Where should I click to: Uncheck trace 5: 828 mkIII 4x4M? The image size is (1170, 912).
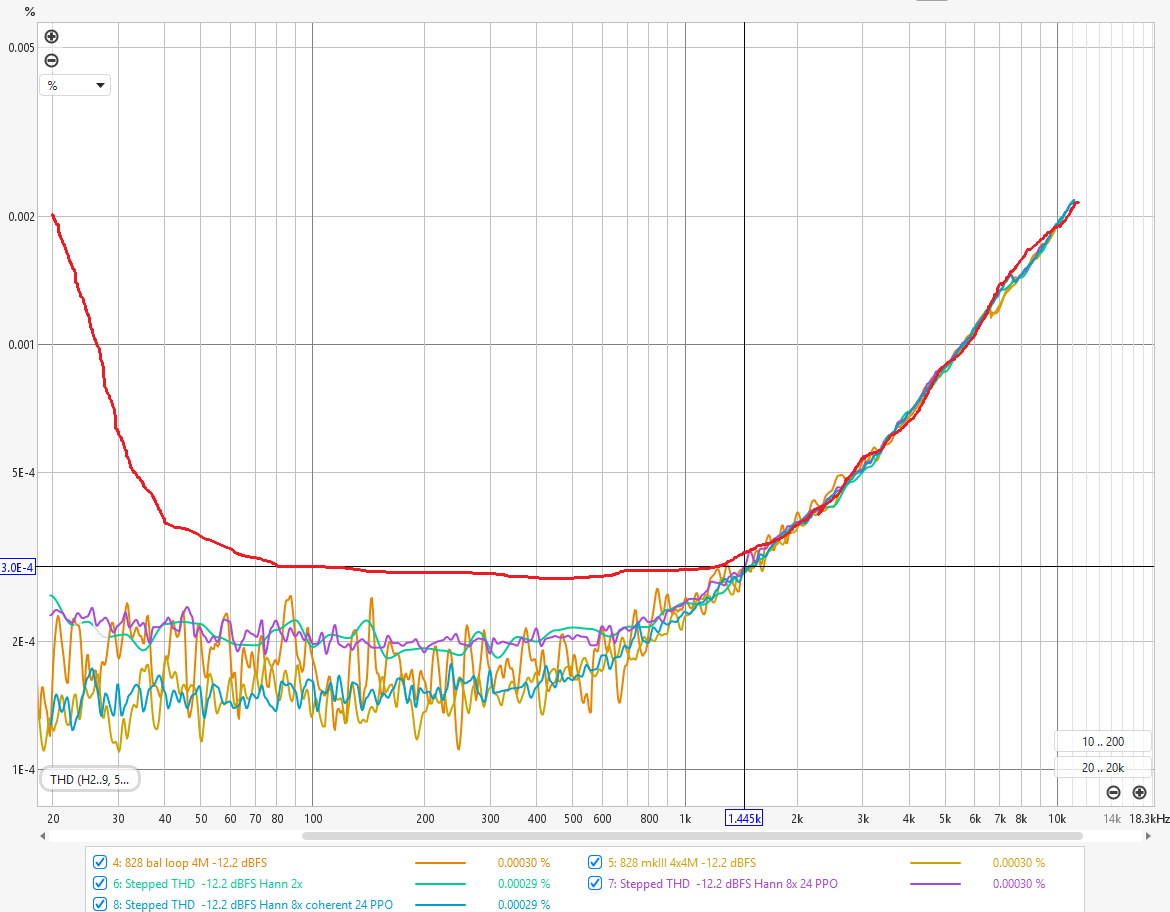coord(595,862)
